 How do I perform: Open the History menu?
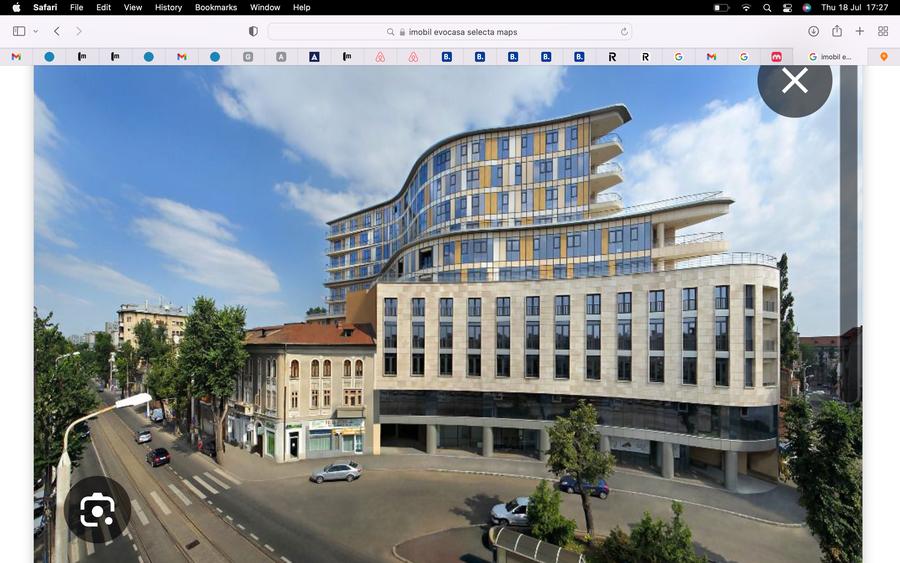(168, 7)
